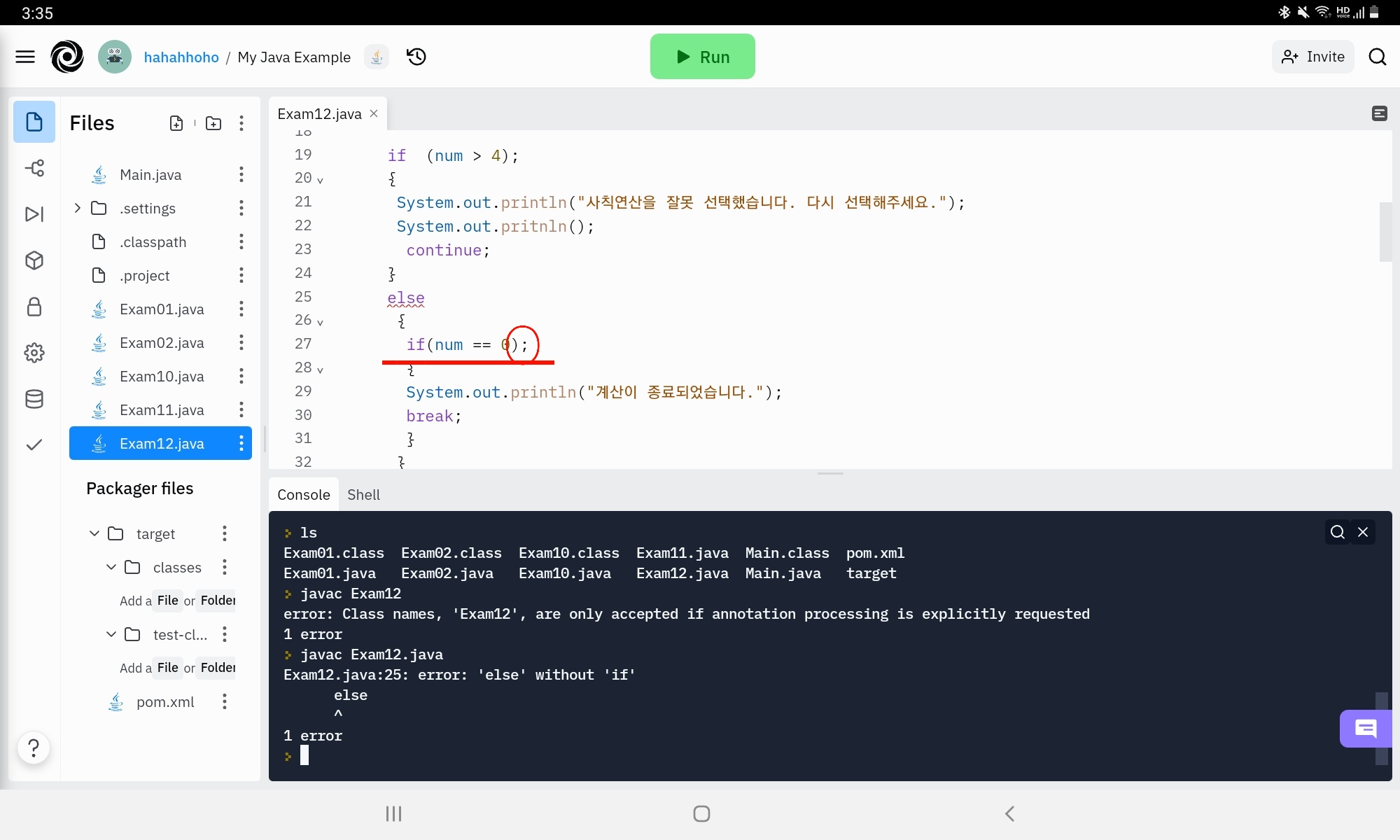Open Exam11.java in file tree
The width and height of the screenshot is (1400, 840).
tap(162, 410)
